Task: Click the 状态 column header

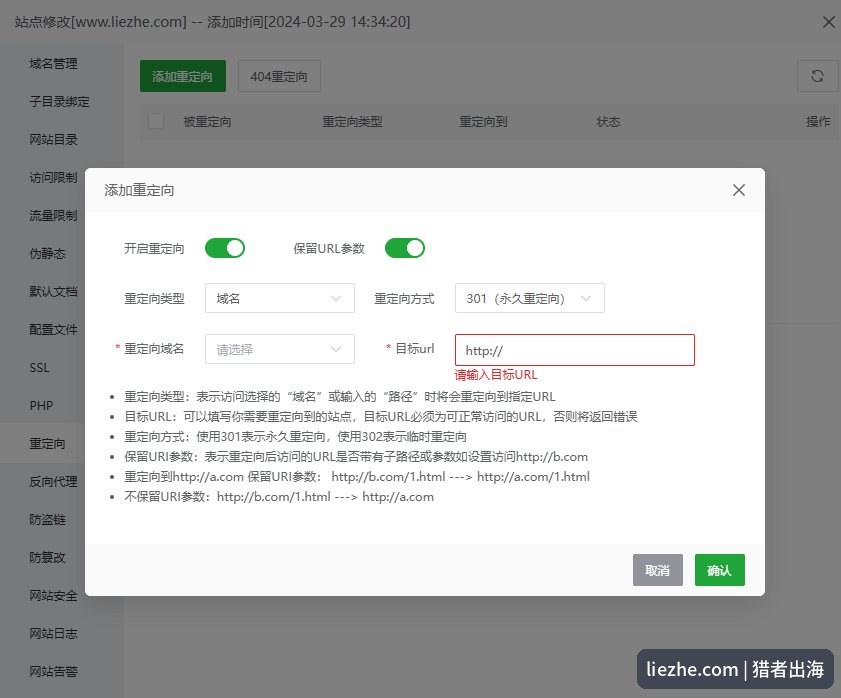Action: click(x=608, y=122)
